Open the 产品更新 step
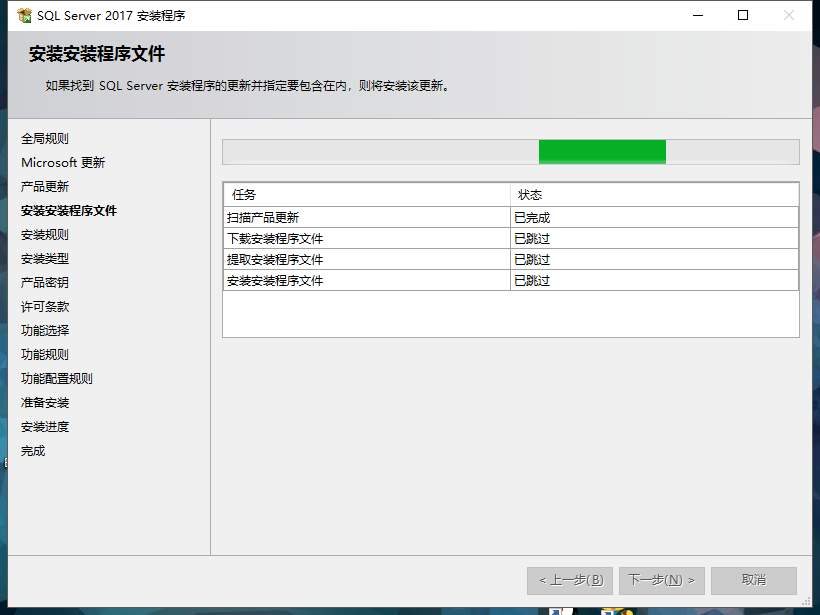 (45, 186)
